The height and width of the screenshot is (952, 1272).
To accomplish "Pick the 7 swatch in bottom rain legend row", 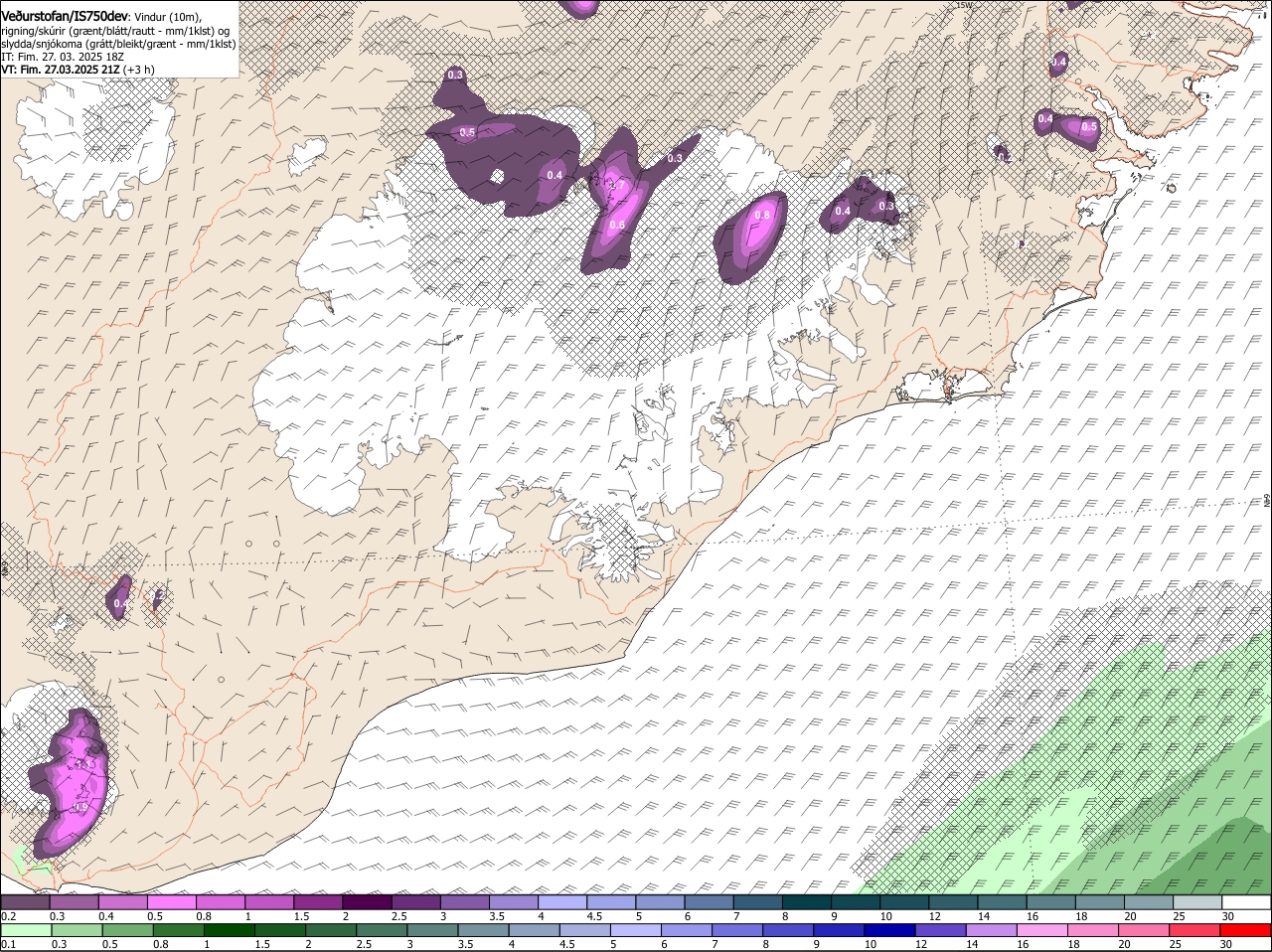I will point(737,930).
